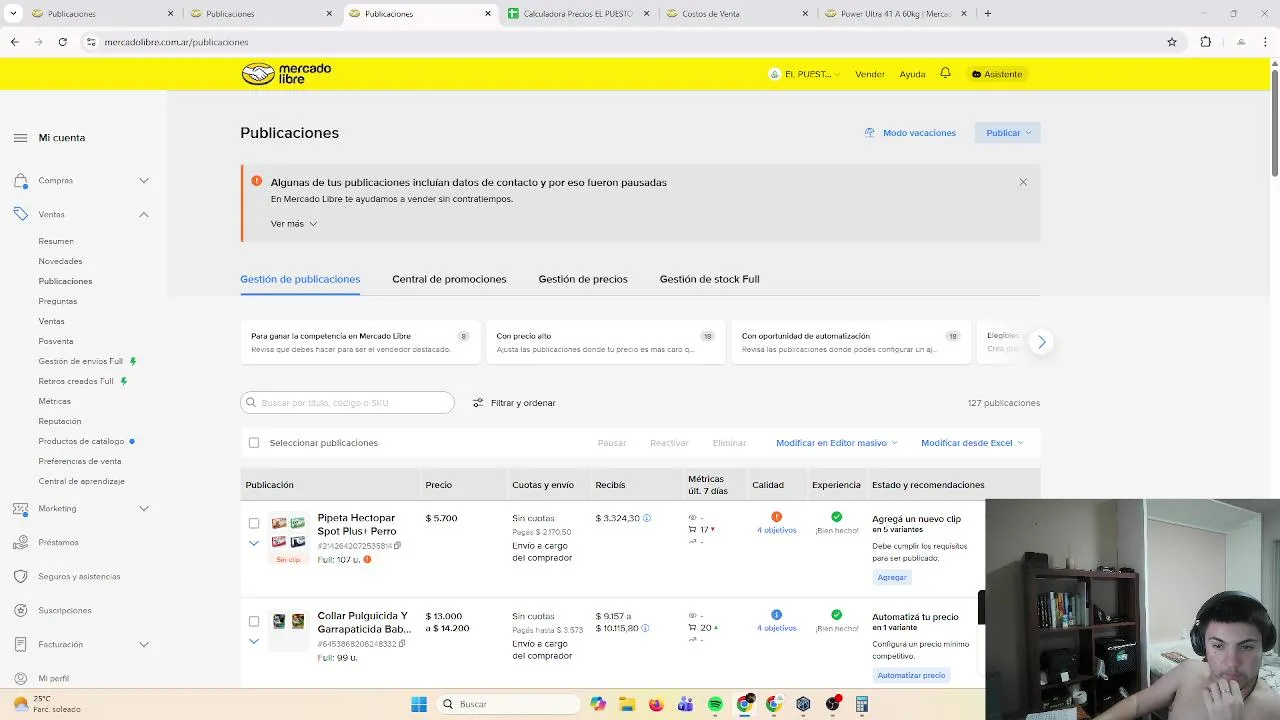Viewport: 1280px width, 720px height.
Task: Expand the Facturación sidebar section
Action: 144,645
